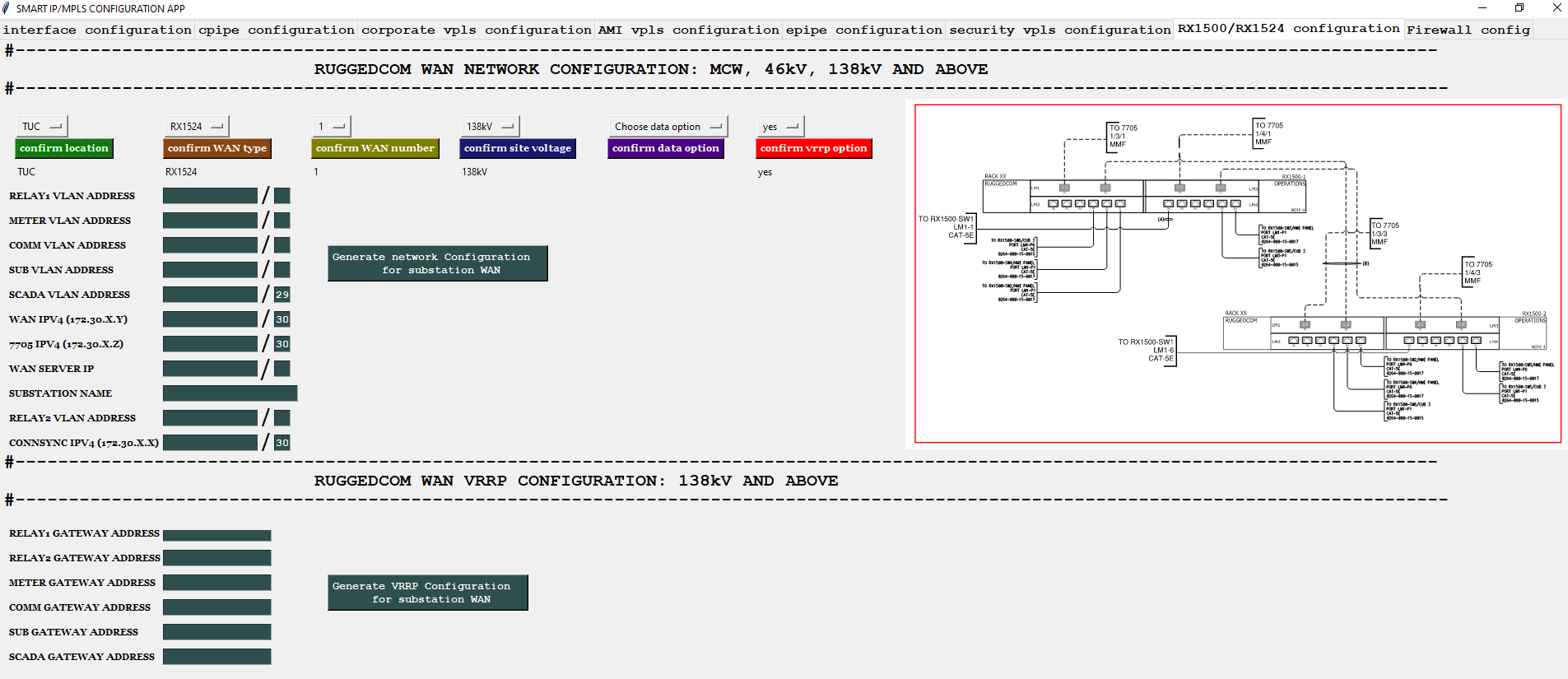The image size is (1568, 679).
Task: Click the COMM VLAN ADDRESS entry field
Action: pos(211,245)
